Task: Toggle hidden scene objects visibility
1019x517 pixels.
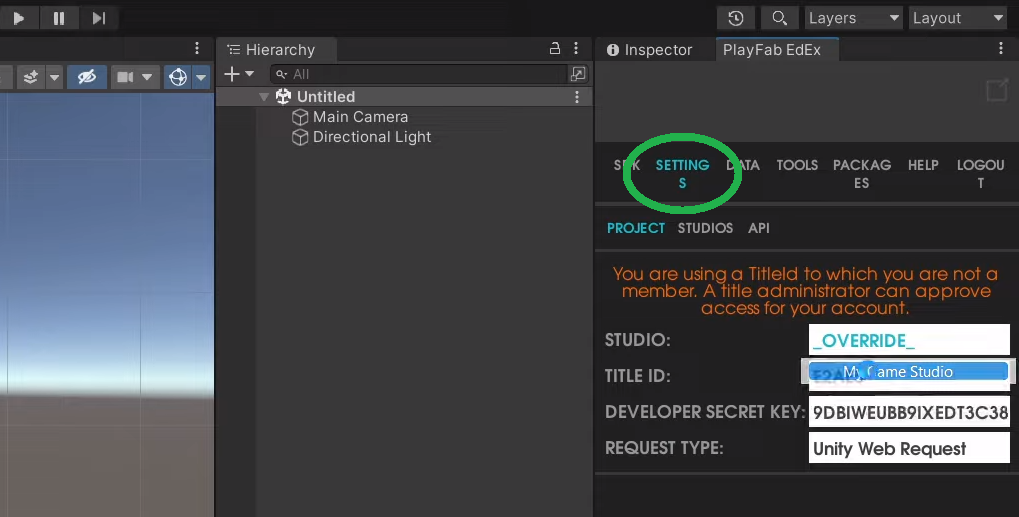Action: [87, 77]
